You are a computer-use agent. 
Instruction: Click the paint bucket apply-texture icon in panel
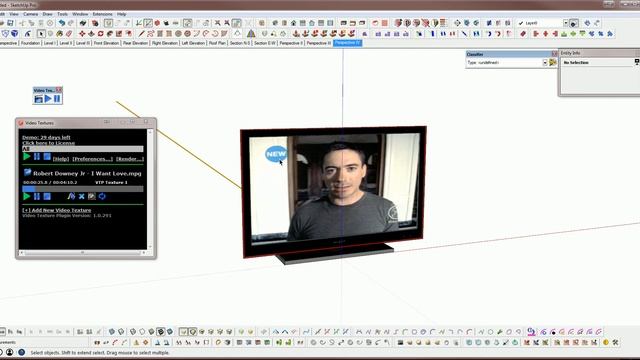71,196
